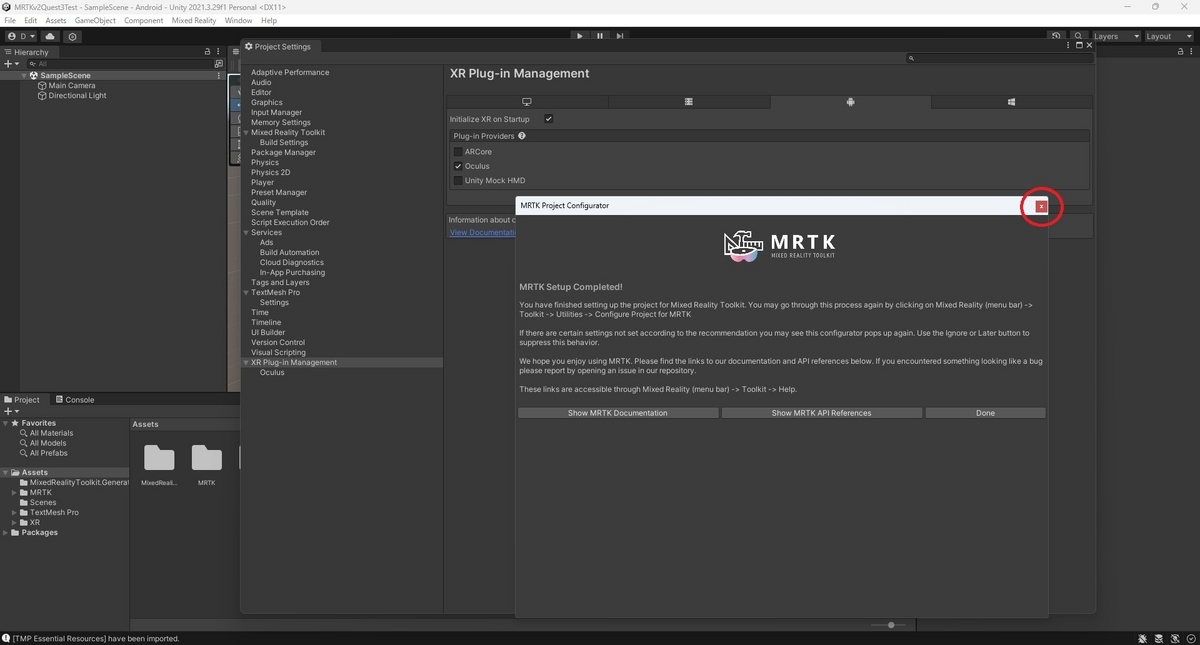The image size is (1200, 645).
Task: Enable the ARCore plug-in provider checkbox
Action: 458,151
